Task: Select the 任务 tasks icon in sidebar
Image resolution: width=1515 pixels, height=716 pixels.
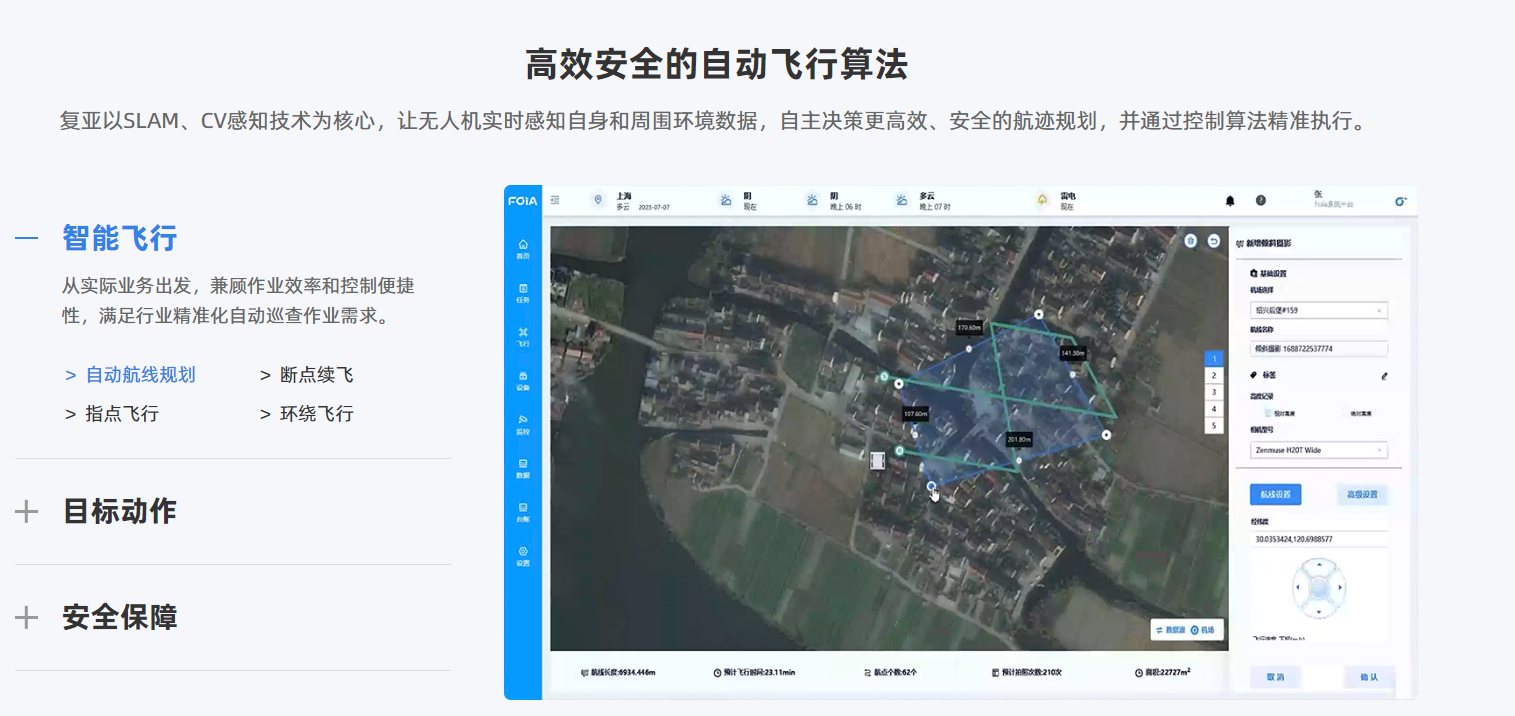Action: pos(521,292)
